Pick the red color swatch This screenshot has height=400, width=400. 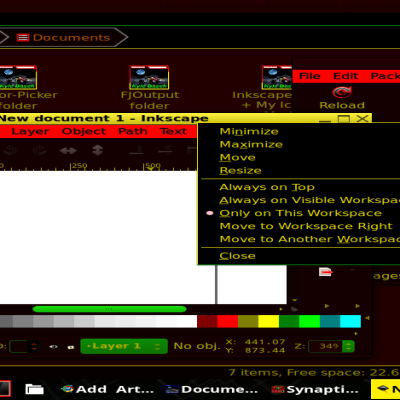(228, 321)
